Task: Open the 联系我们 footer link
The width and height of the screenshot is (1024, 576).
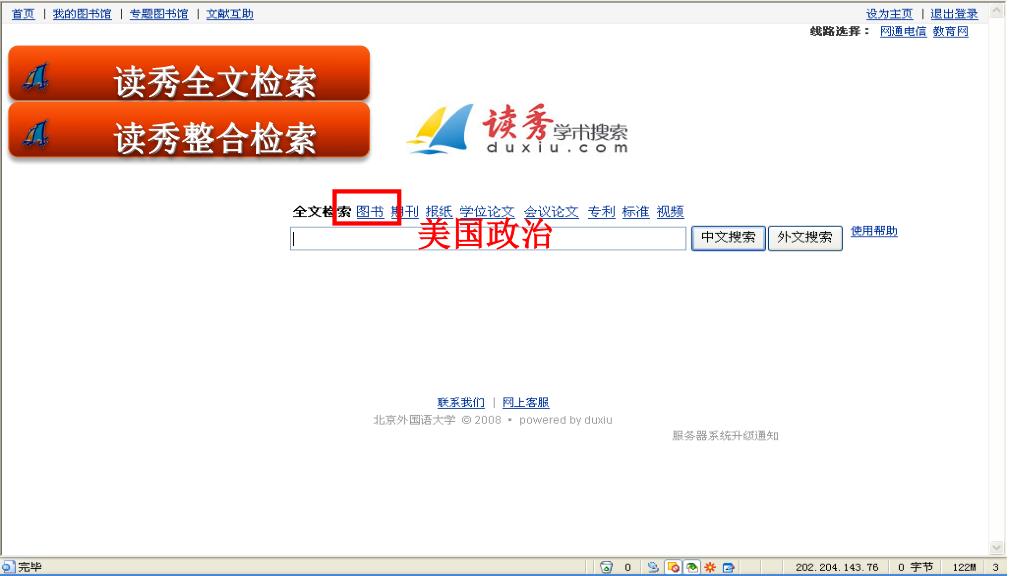Action: point(461,402)
